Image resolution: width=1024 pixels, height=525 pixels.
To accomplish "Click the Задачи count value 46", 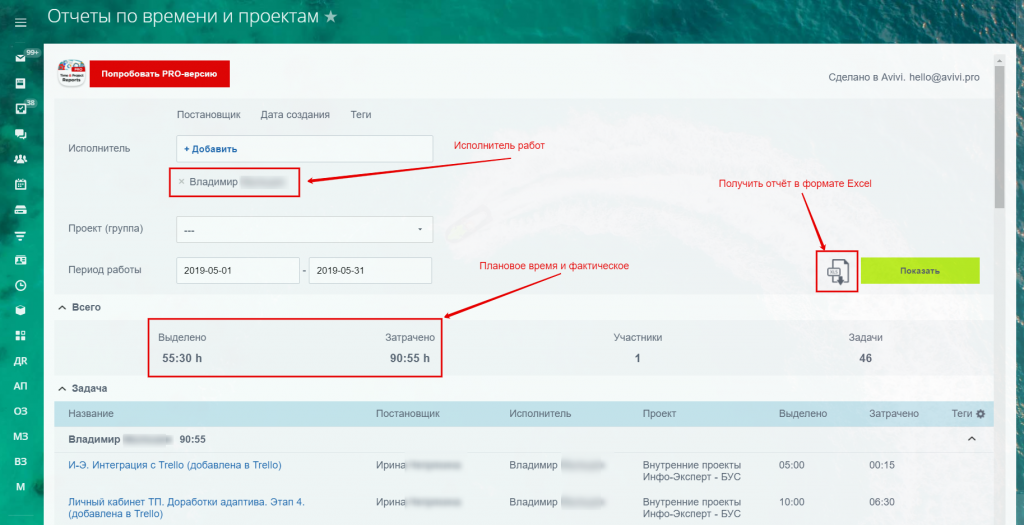I will [x=865, y=358].
